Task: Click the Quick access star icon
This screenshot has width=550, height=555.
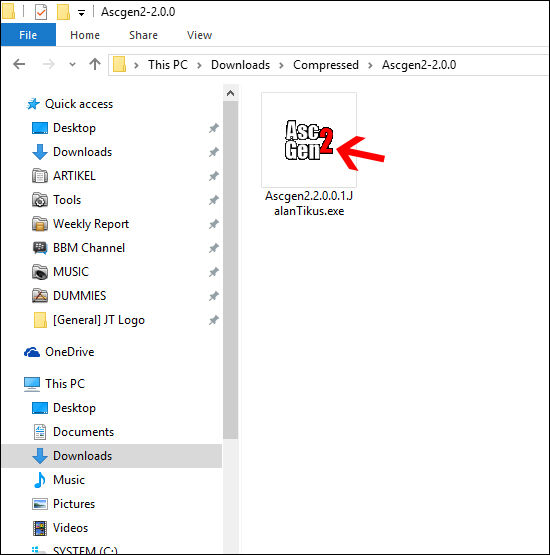Action: pos(33,104)
